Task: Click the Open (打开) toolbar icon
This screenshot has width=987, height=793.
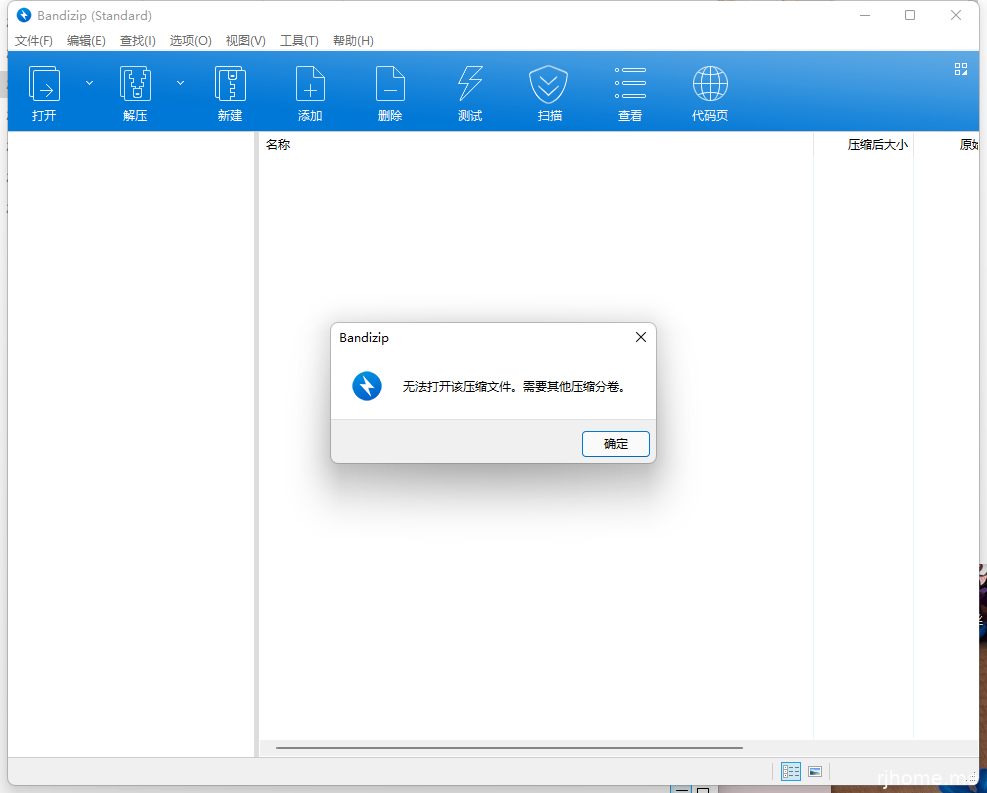Action: coord(44,85)
